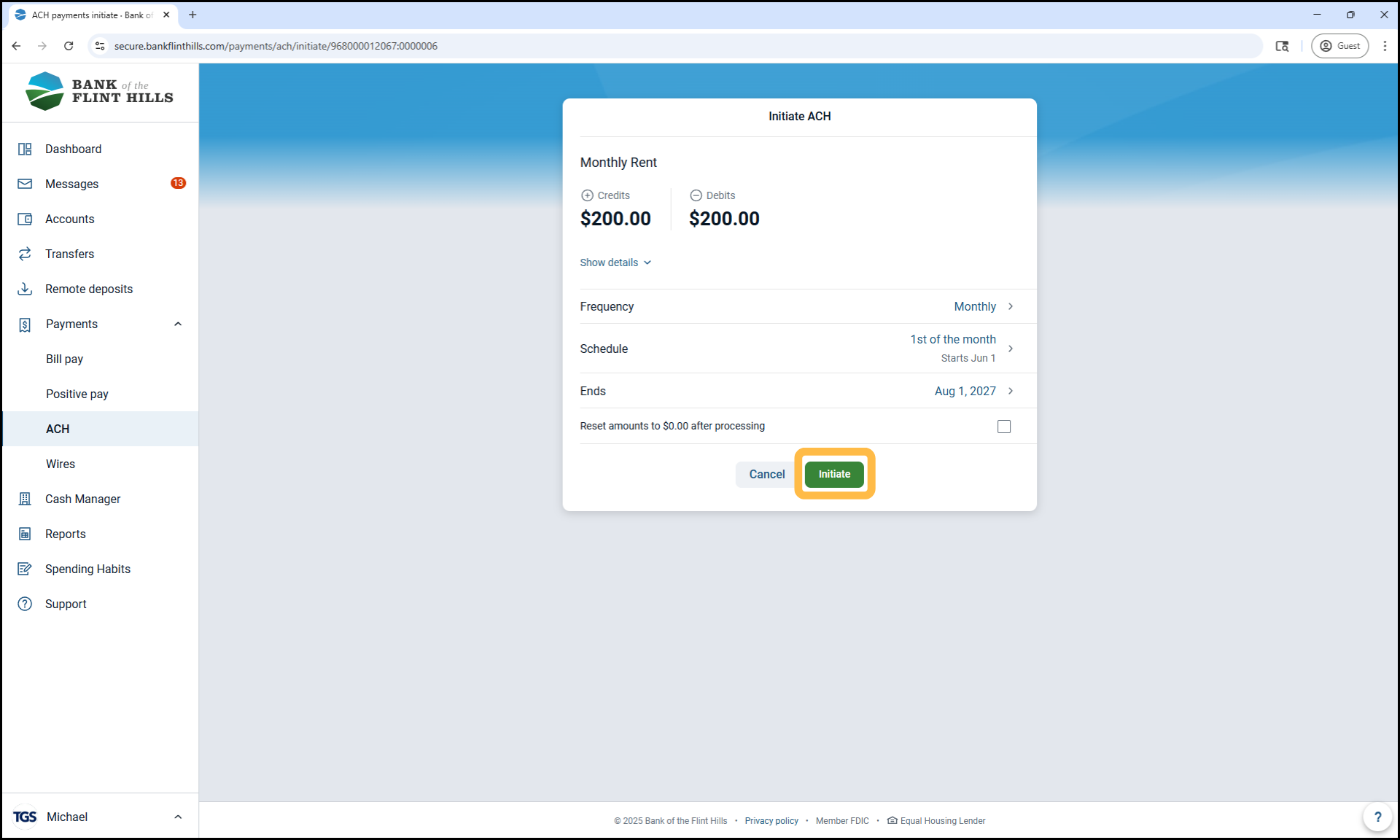Click the help button bottom right
The image size is (1400, 840).
point(1377,817)
